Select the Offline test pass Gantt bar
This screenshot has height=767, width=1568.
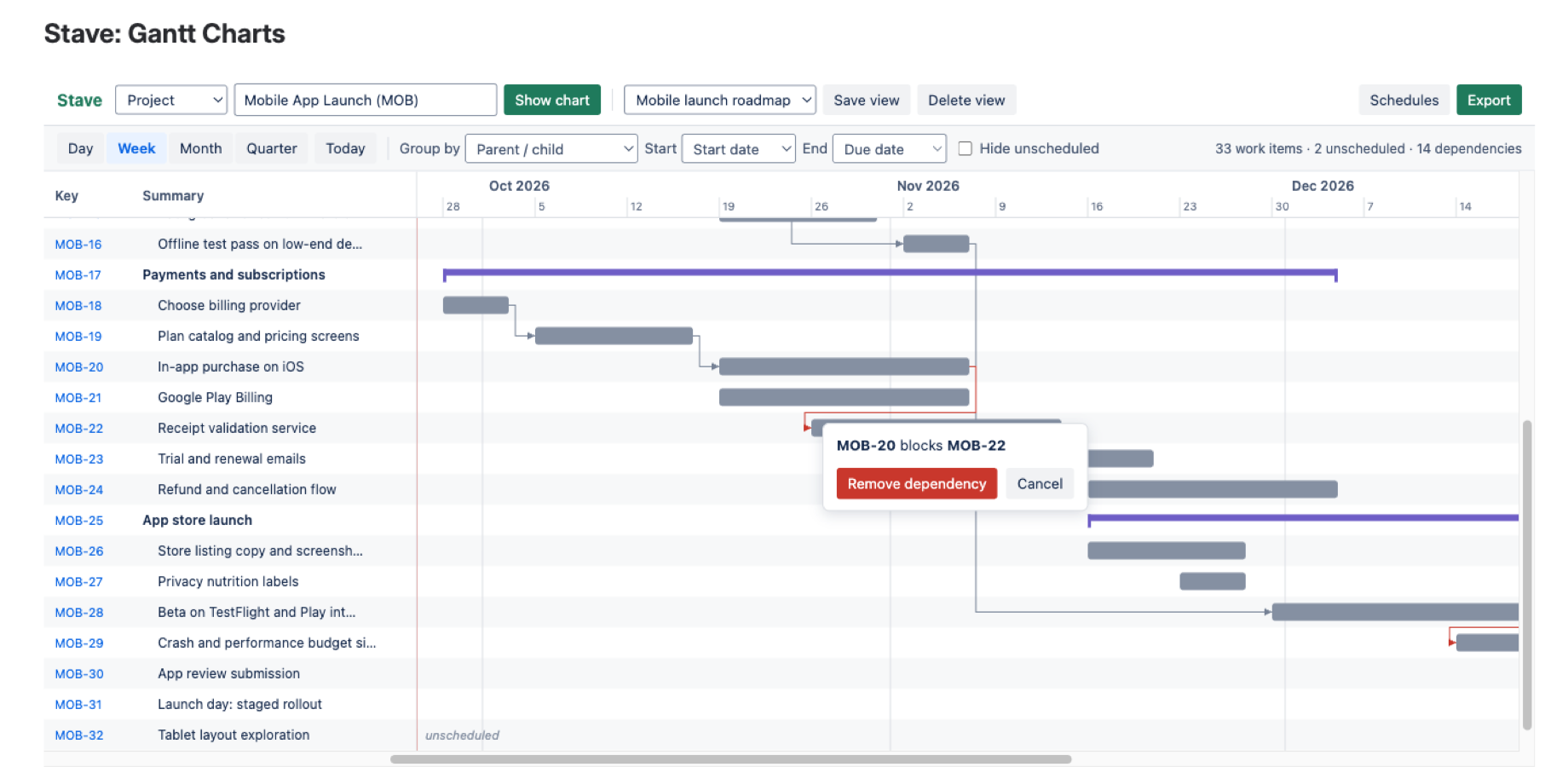(x=936, y=244)
